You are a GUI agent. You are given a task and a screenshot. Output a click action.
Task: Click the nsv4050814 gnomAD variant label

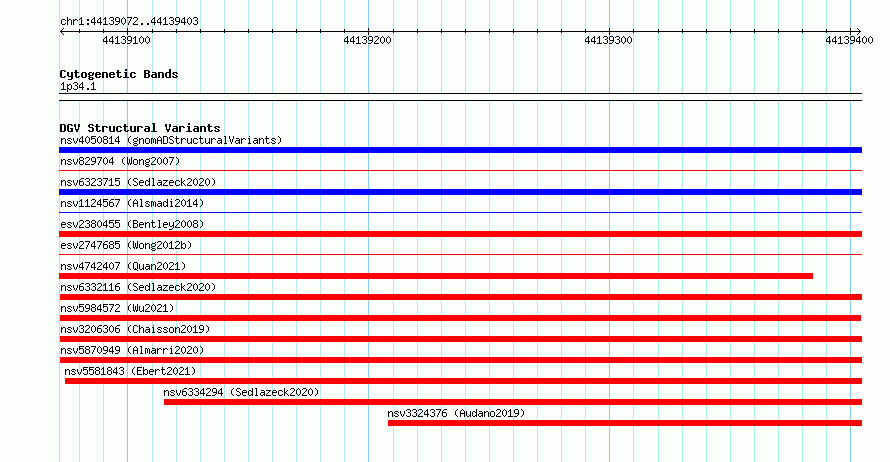[171, 140]
